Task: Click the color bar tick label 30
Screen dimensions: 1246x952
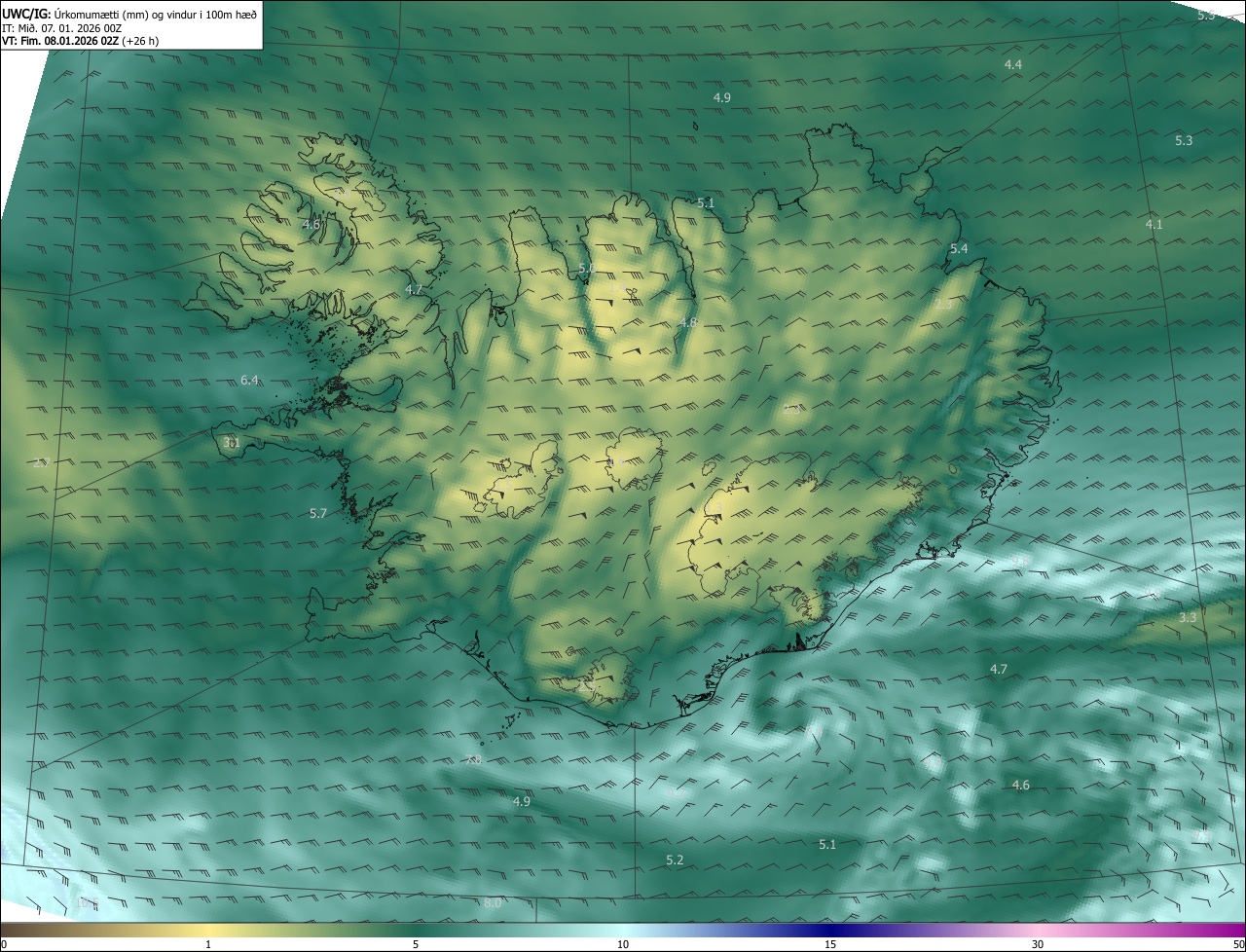Action: 1038,945
